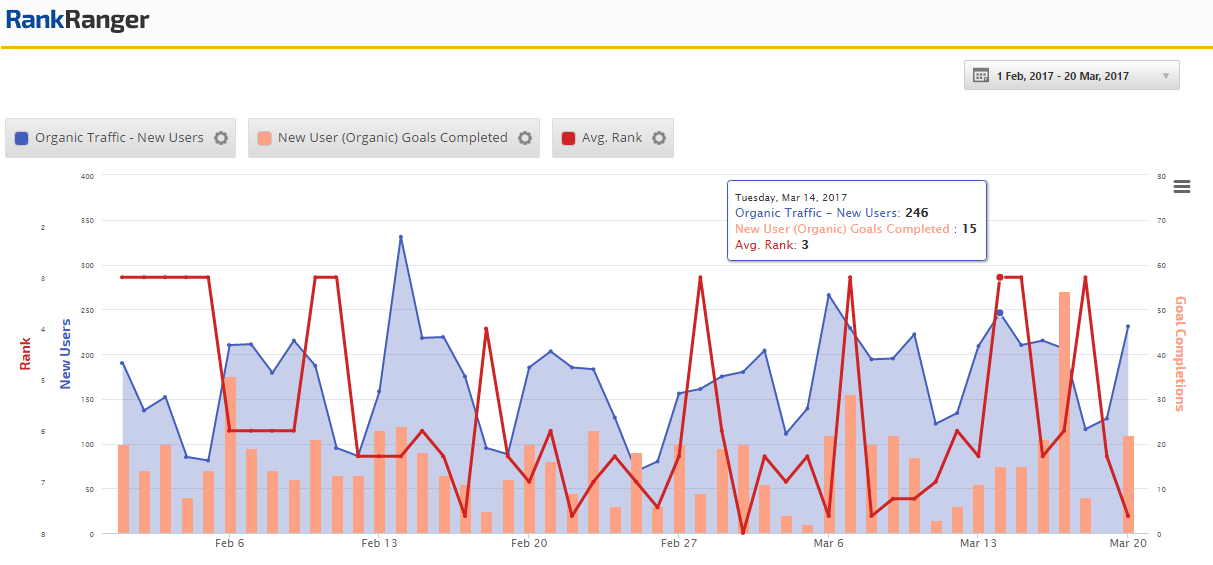Image resolution: width=1213 pixels, height=565 pixels.
Task: Click gear icon for Organic Traffic series
Action: [x=221, y=138]
